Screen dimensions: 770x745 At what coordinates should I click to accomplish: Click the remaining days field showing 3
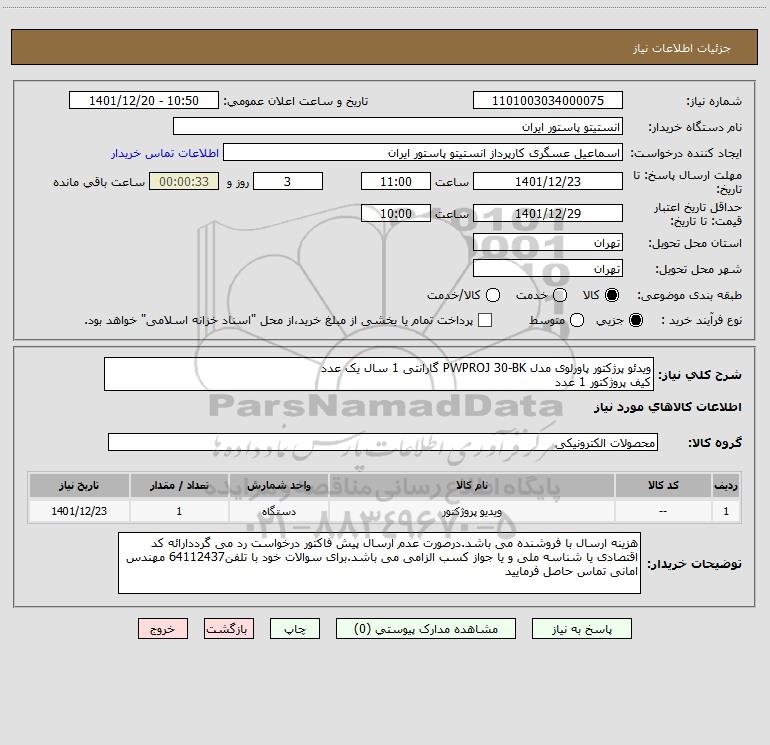(x=288, y=181)
